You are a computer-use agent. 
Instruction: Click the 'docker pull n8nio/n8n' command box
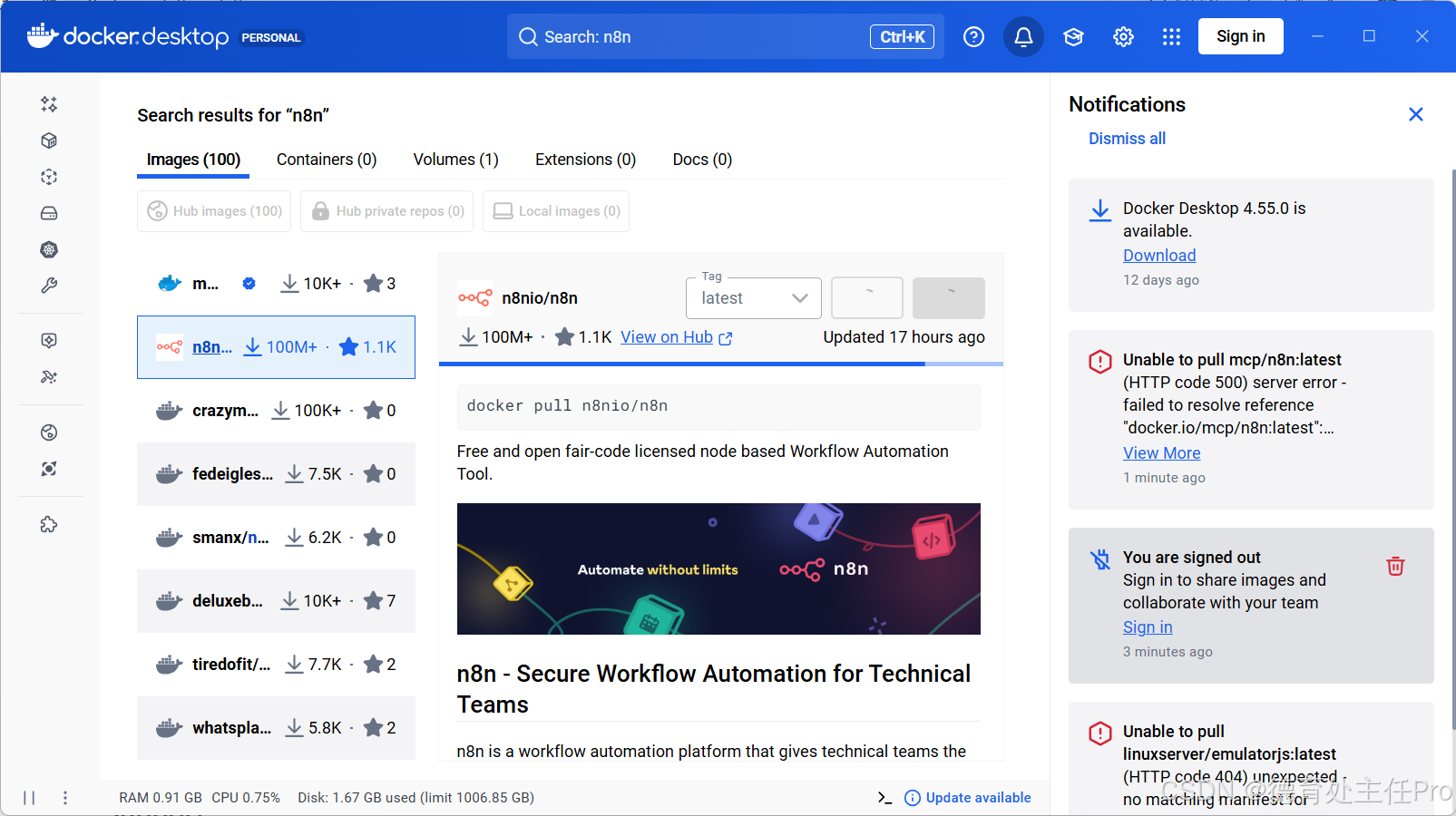(718, 406)
